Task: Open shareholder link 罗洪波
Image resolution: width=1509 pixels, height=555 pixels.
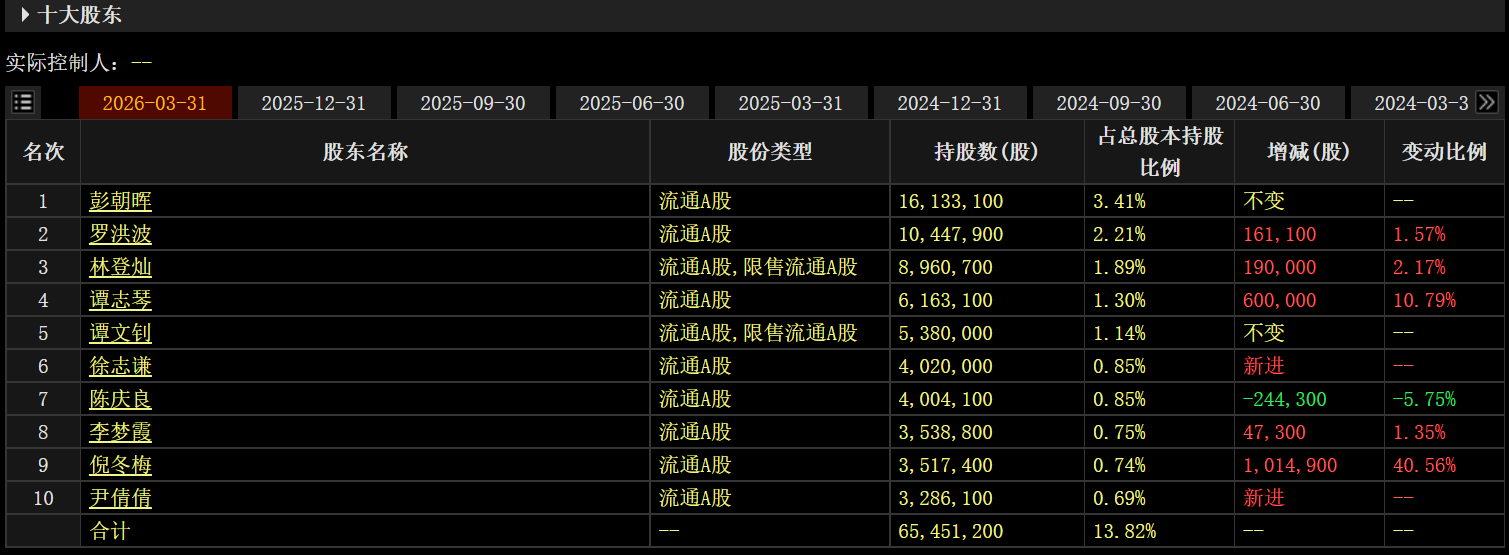Action: (x=121, y=235)
